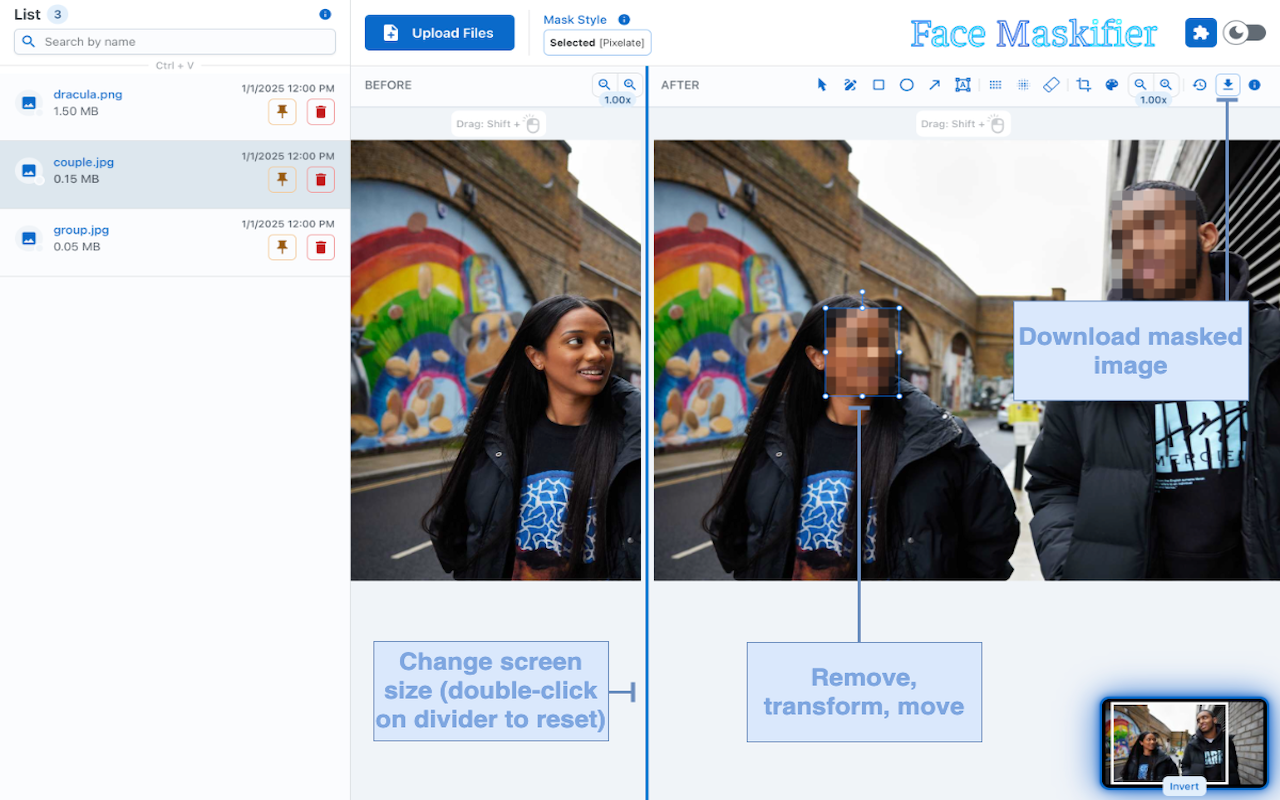Viewport: 1280px width, 800px height.
Task: Select the arrow annotation tool
Action: (x=934, y=85)
